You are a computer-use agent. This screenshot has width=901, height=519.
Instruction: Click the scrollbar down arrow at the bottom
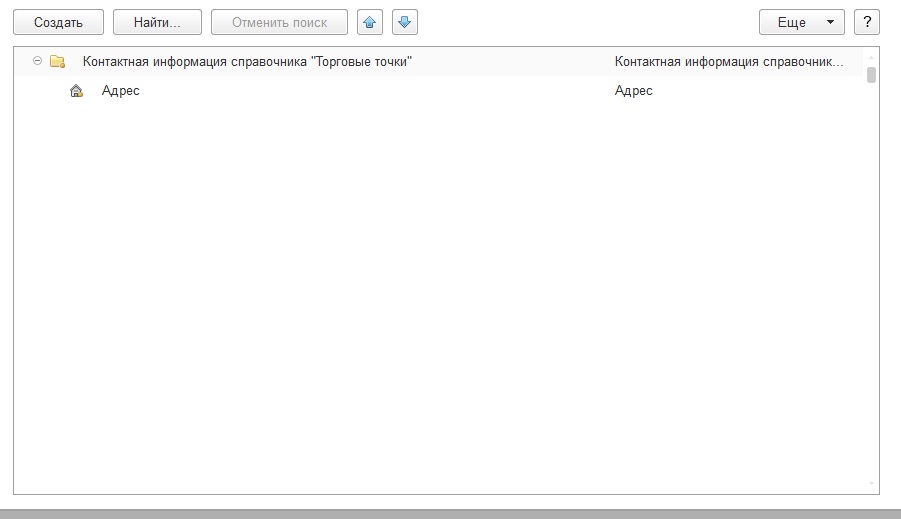(x=871, y=484)
